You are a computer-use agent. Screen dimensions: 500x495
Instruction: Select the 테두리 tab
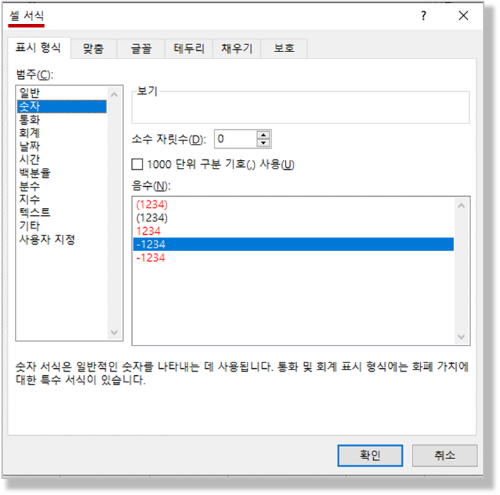click(x=189, y=49)
